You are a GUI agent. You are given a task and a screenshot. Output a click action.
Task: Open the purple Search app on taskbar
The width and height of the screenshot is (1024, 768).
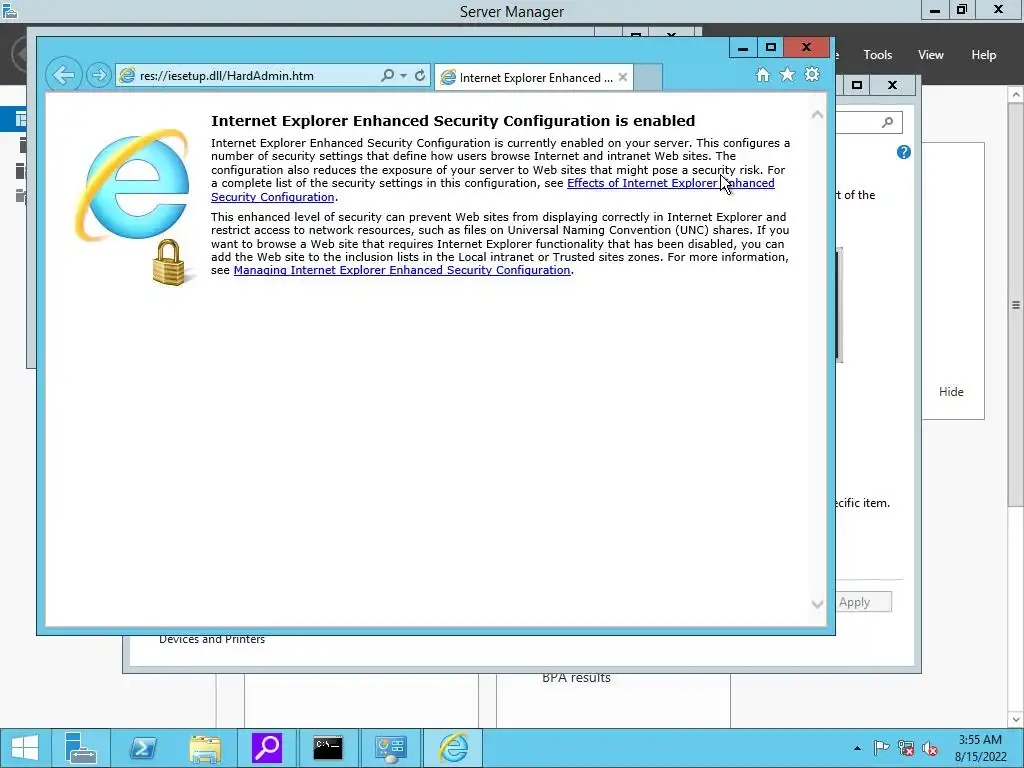(x=266, y=748)
